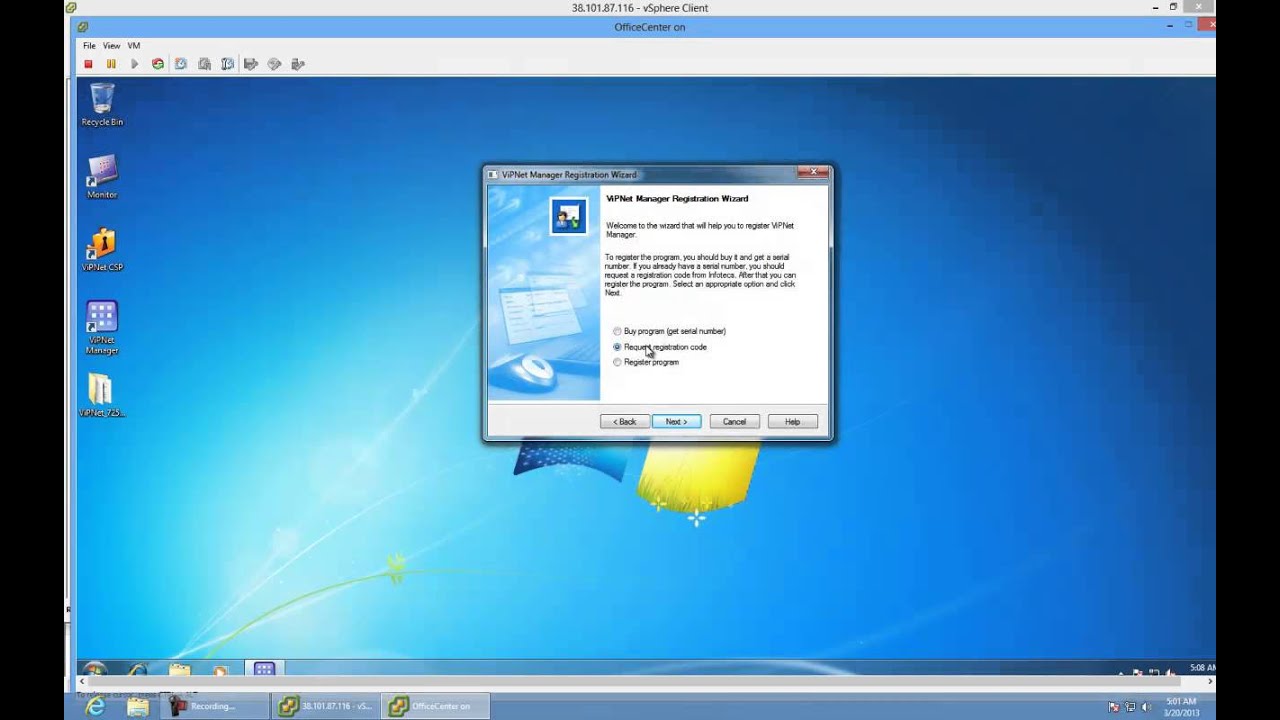Click the Back button in wizard

tap(625, 422)
